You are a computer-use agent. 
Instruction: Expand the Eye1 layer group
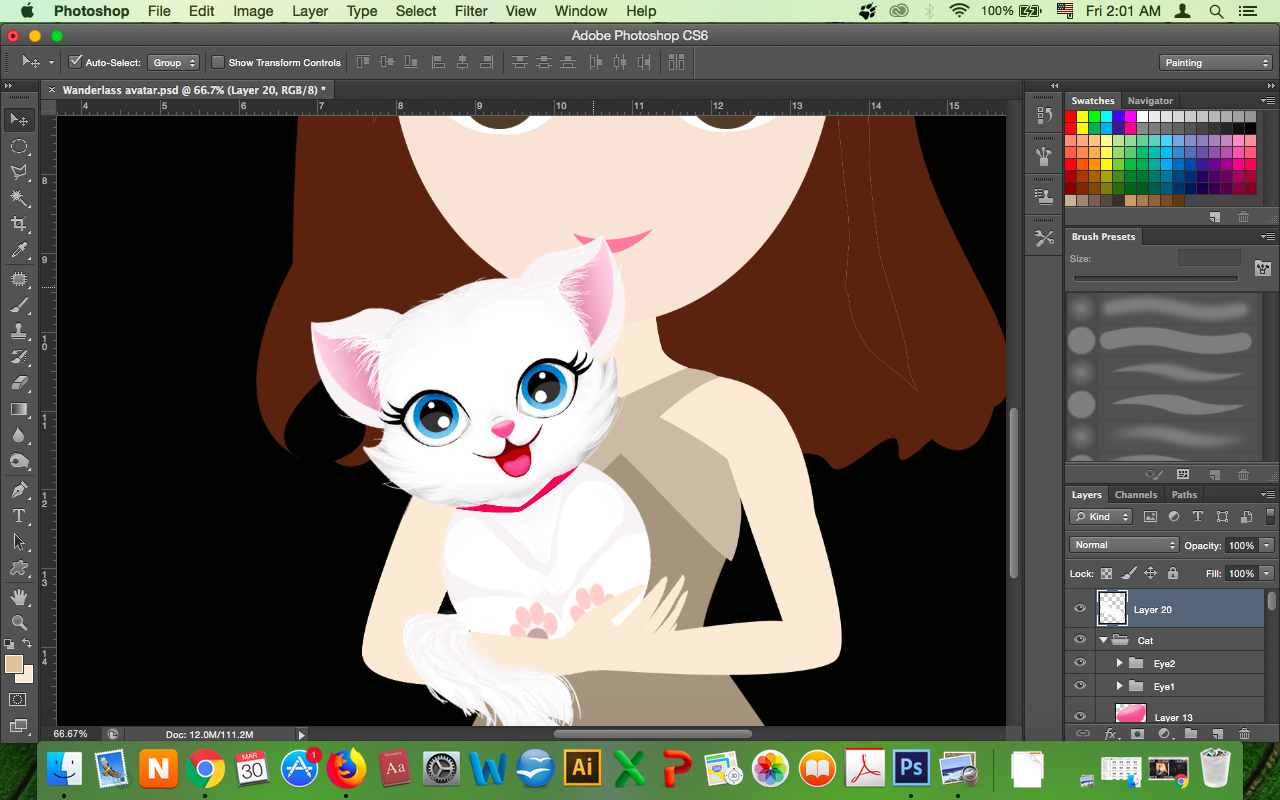point(1120,686)
